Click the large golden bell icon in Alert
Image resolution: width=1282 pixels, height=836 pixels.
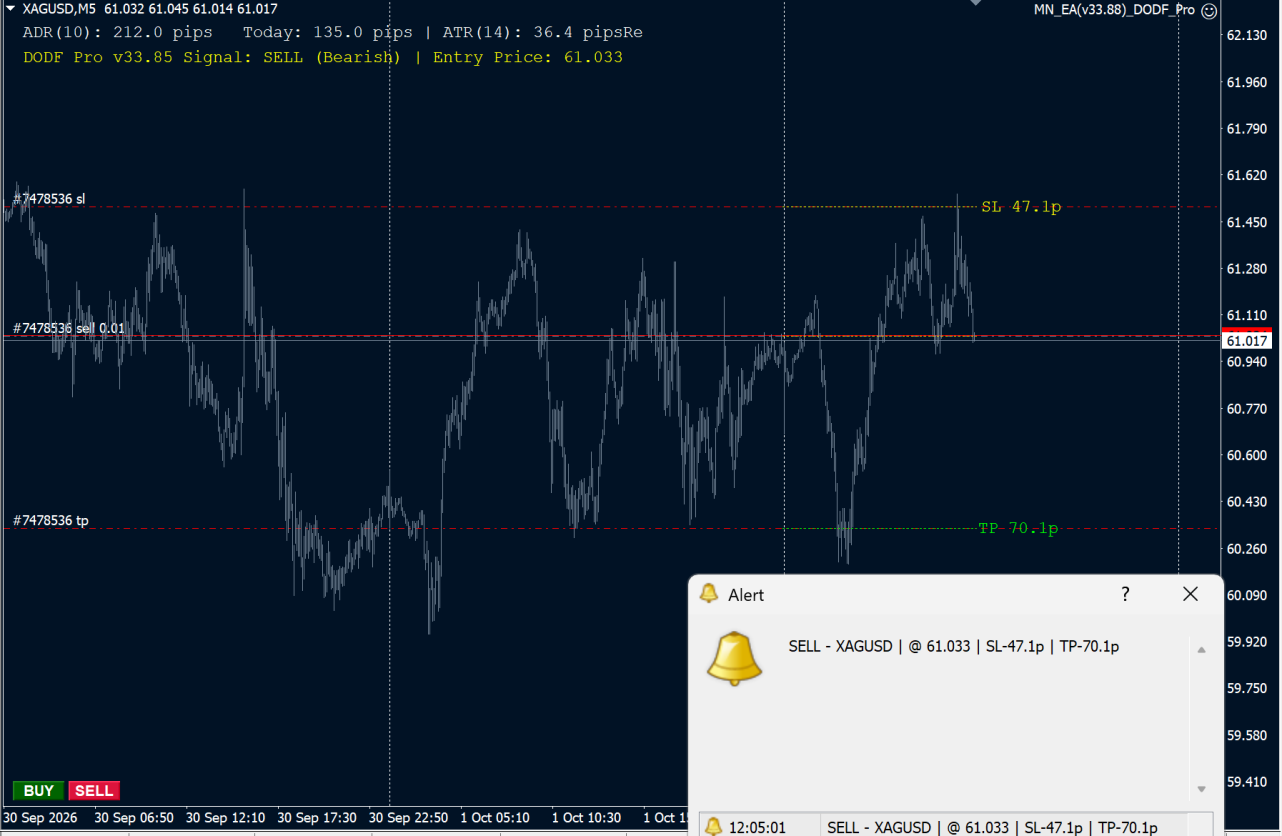pyautogui.click(x=735, y=658)
